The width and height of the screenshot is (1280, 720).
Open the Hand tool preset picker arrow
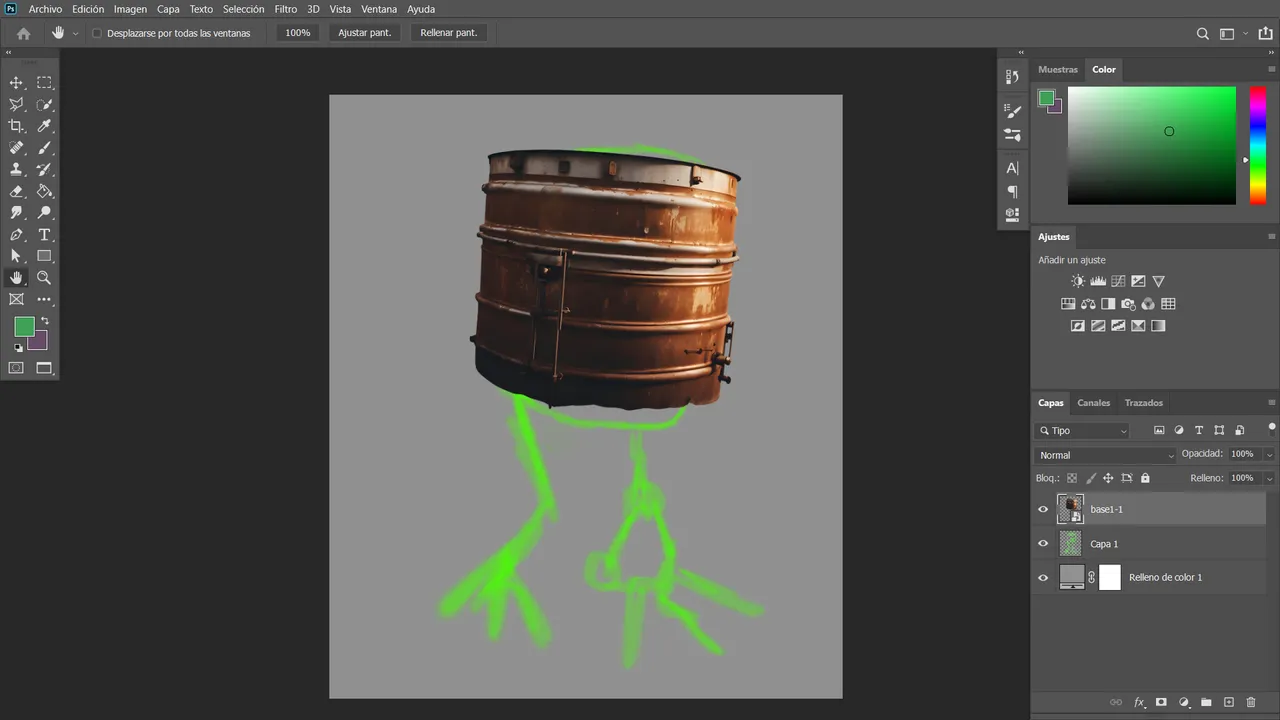(75, 33)
